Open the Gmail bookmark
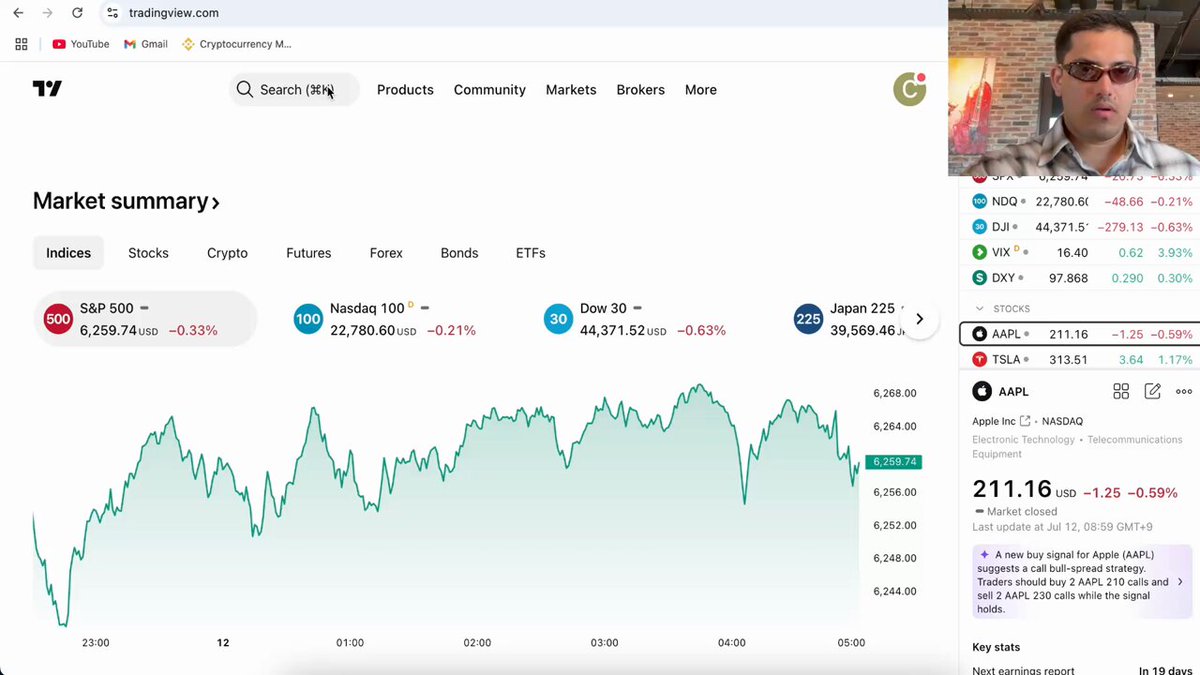1200x675 pixels. [146, 44]
